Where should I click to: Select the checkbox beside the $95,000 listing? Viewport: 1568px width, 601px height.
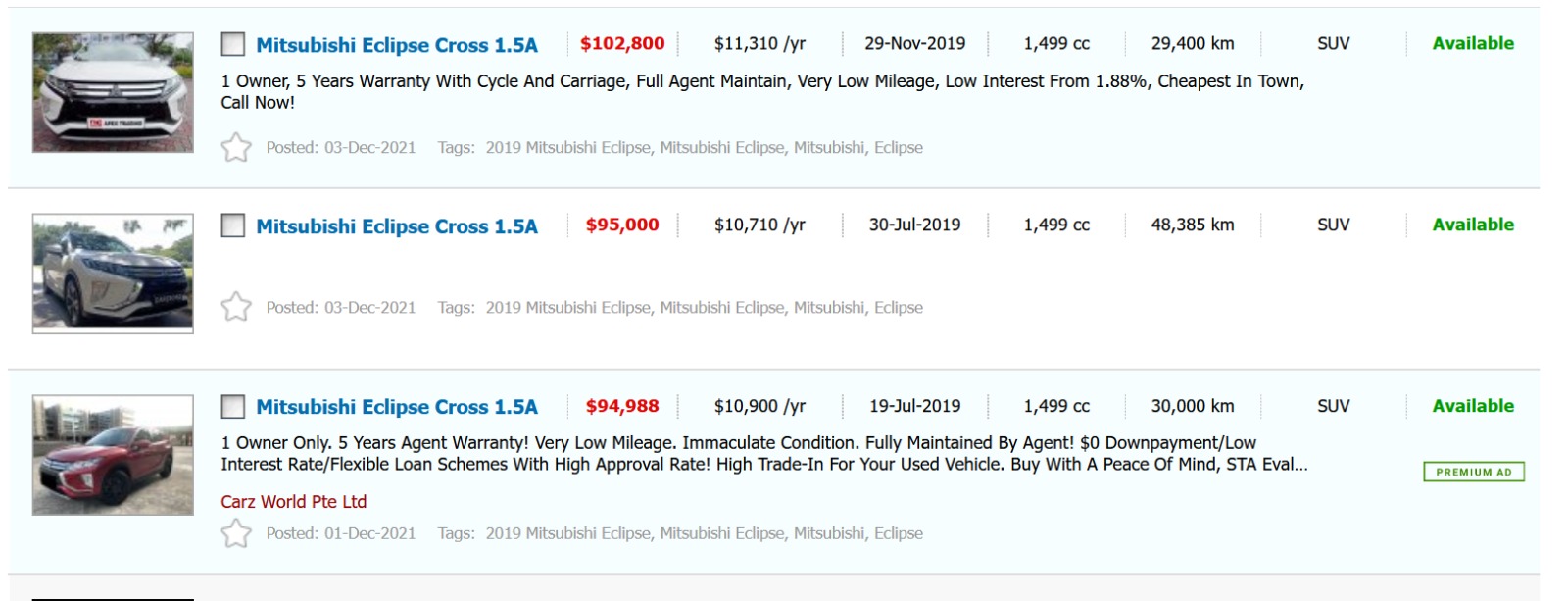coord(233,225)
